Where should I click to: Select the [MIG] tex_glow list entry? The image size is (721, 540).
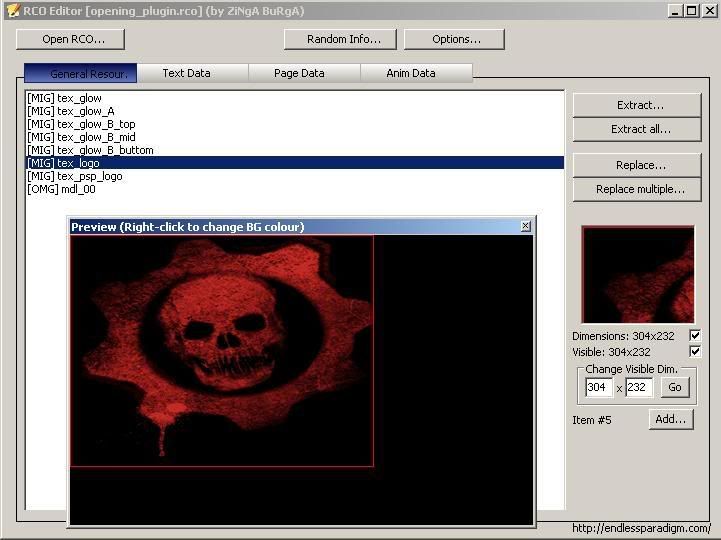pos(295,98)
